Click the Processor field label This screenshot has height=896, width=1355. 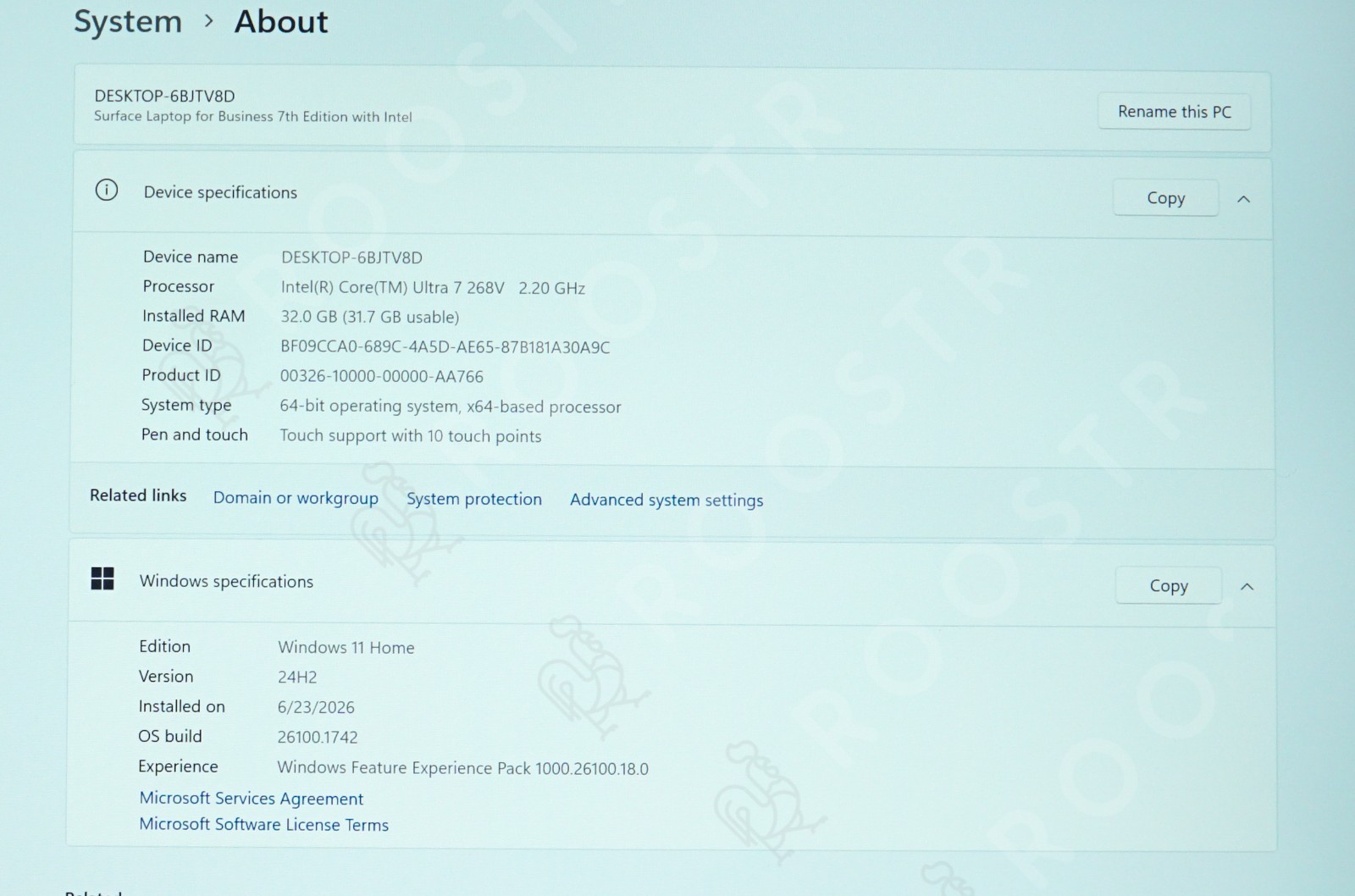pyautogui.click(x=179, y=286)
